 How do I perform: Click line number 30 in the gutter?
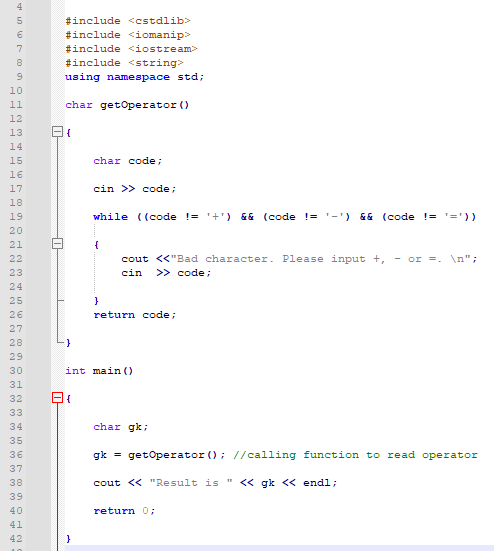coord(16,371)
